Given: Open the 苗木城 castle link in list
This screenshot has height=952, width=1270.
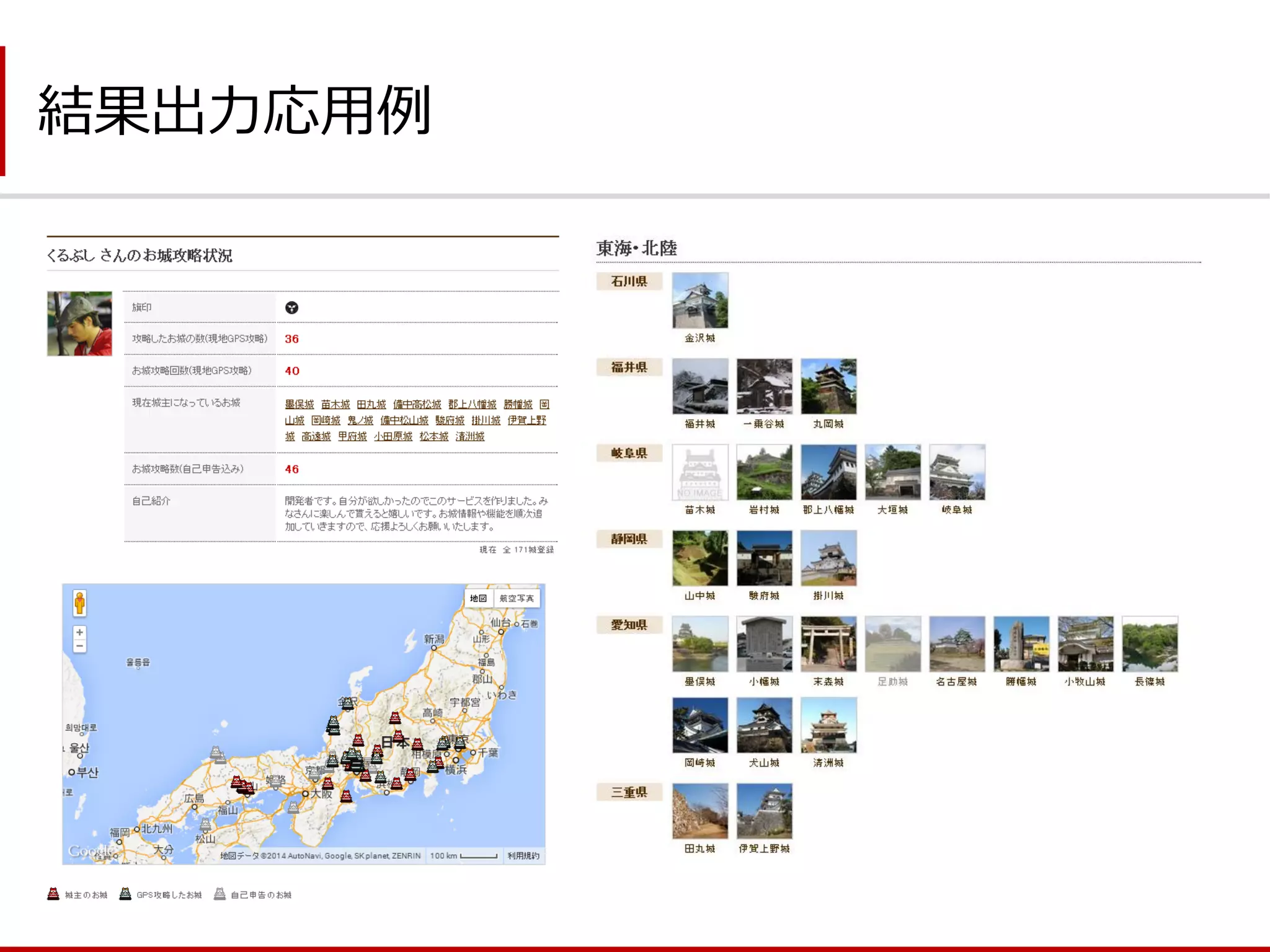Looking at the screenshot, I should pos(335,404).
